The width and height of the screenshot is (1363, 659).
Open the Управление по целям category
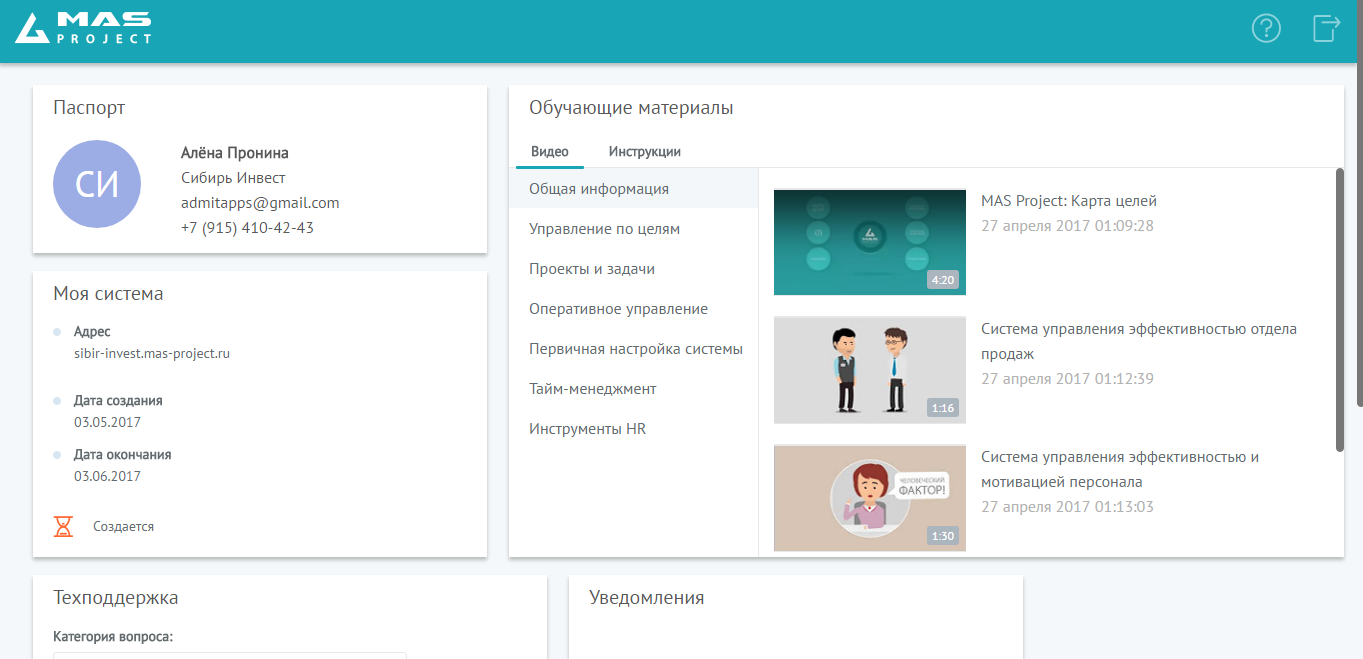point(603,228)
